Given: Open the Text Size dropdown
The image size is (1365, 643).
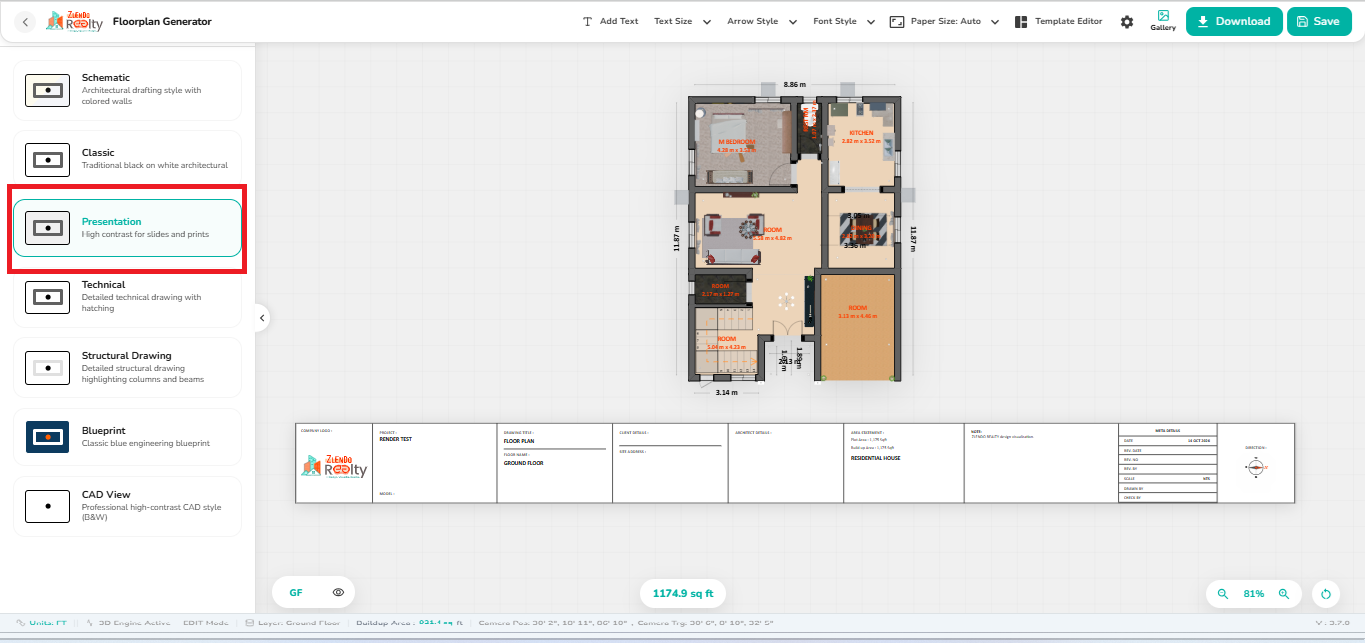Looking at the screenshot, I should tap(682, 21).
